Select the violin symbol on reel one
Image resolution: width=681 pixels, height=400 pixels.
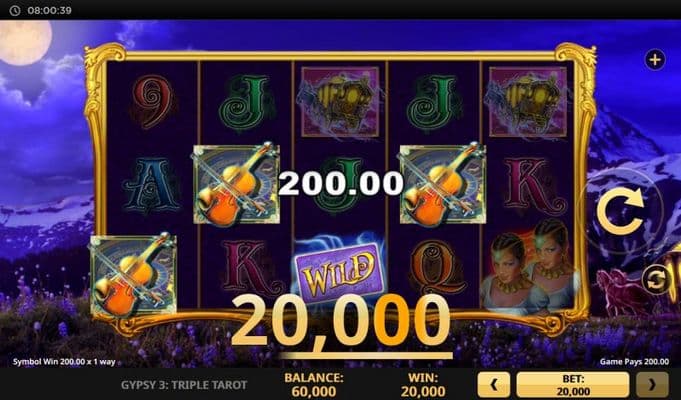point(133,274)
